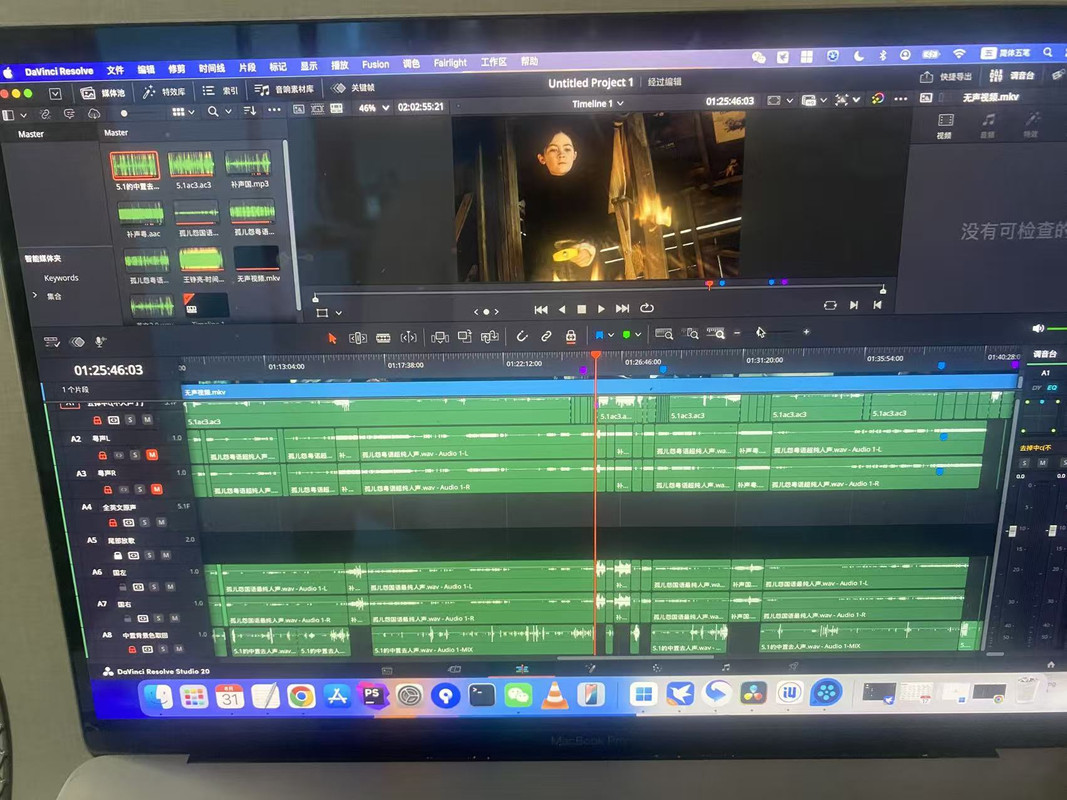Screen dimensions: 1067x800
Task: Open the flag color dropdown arrow
Action: 611,335
